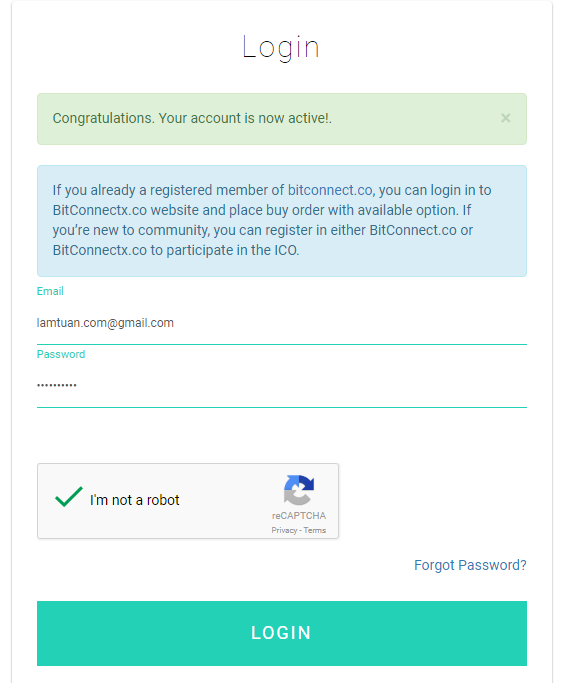The width and height of the screenshot is (563, 683).
Task: Click the reCAPTCHA brand text
Action: tap(299, 516)
